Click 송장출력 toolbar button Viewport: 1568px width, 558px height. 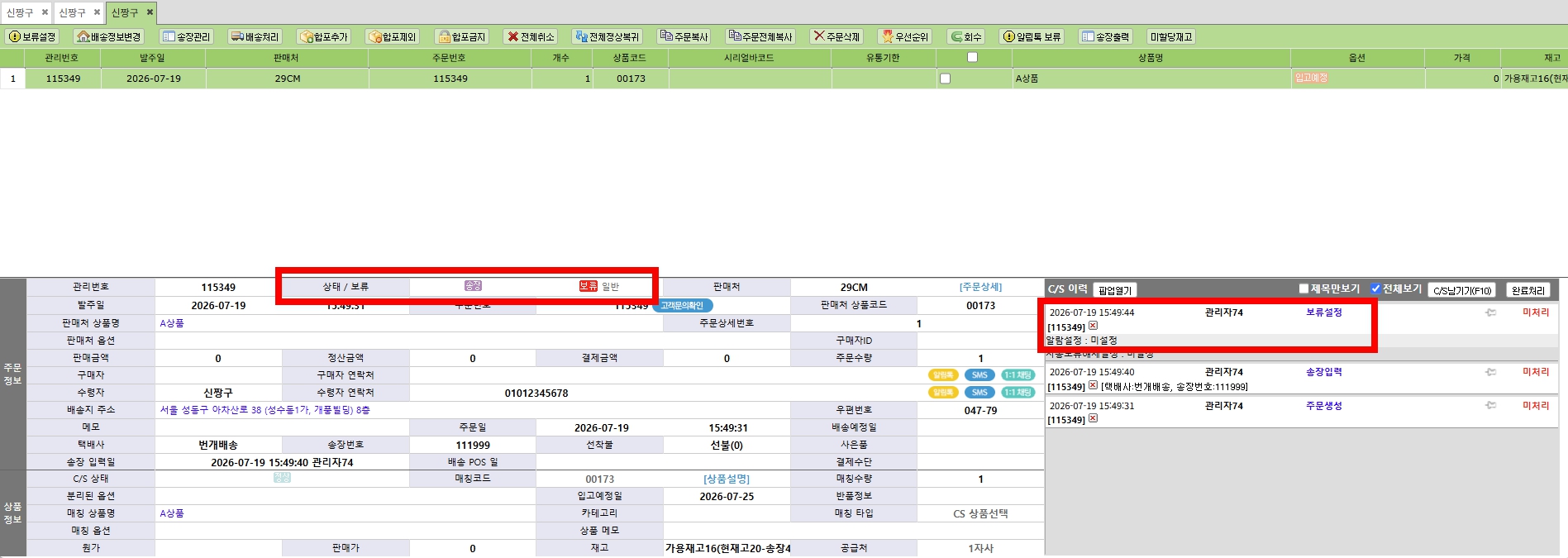point(1105,36)
